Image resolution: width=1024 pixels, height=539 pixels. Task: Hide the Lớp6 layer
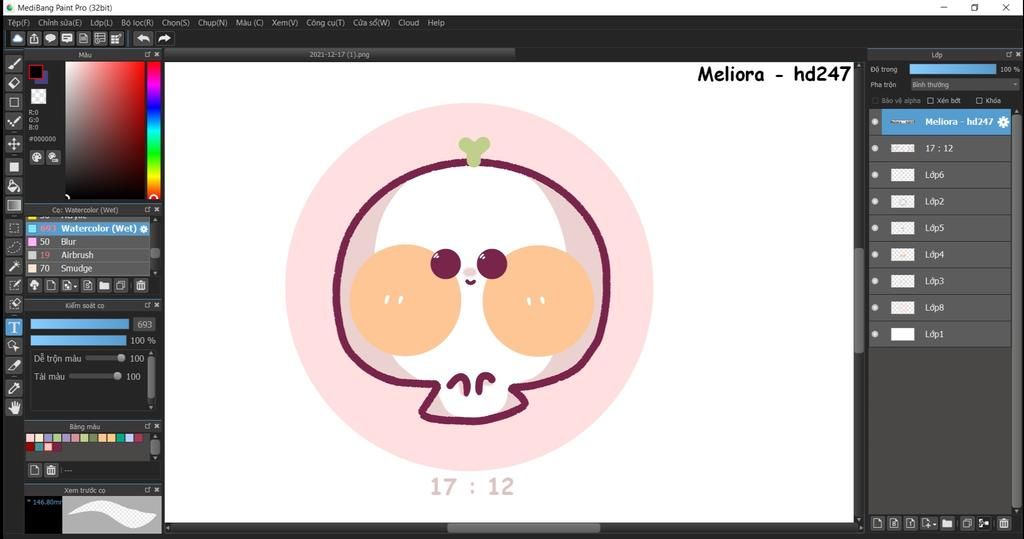point(875,174)
